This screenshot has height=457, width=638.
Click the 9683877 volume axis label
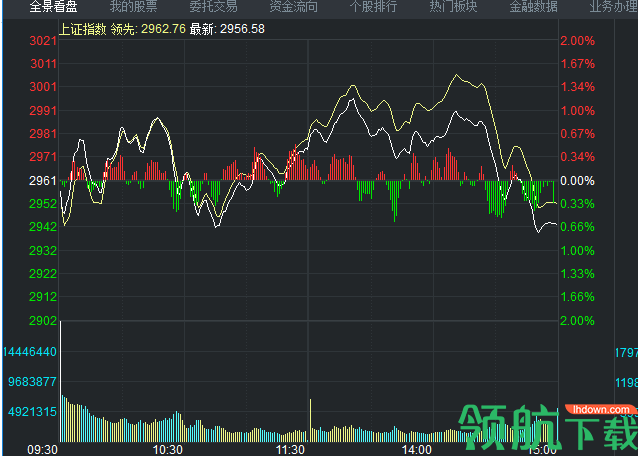pyautogui.click(x=33, y=382)
